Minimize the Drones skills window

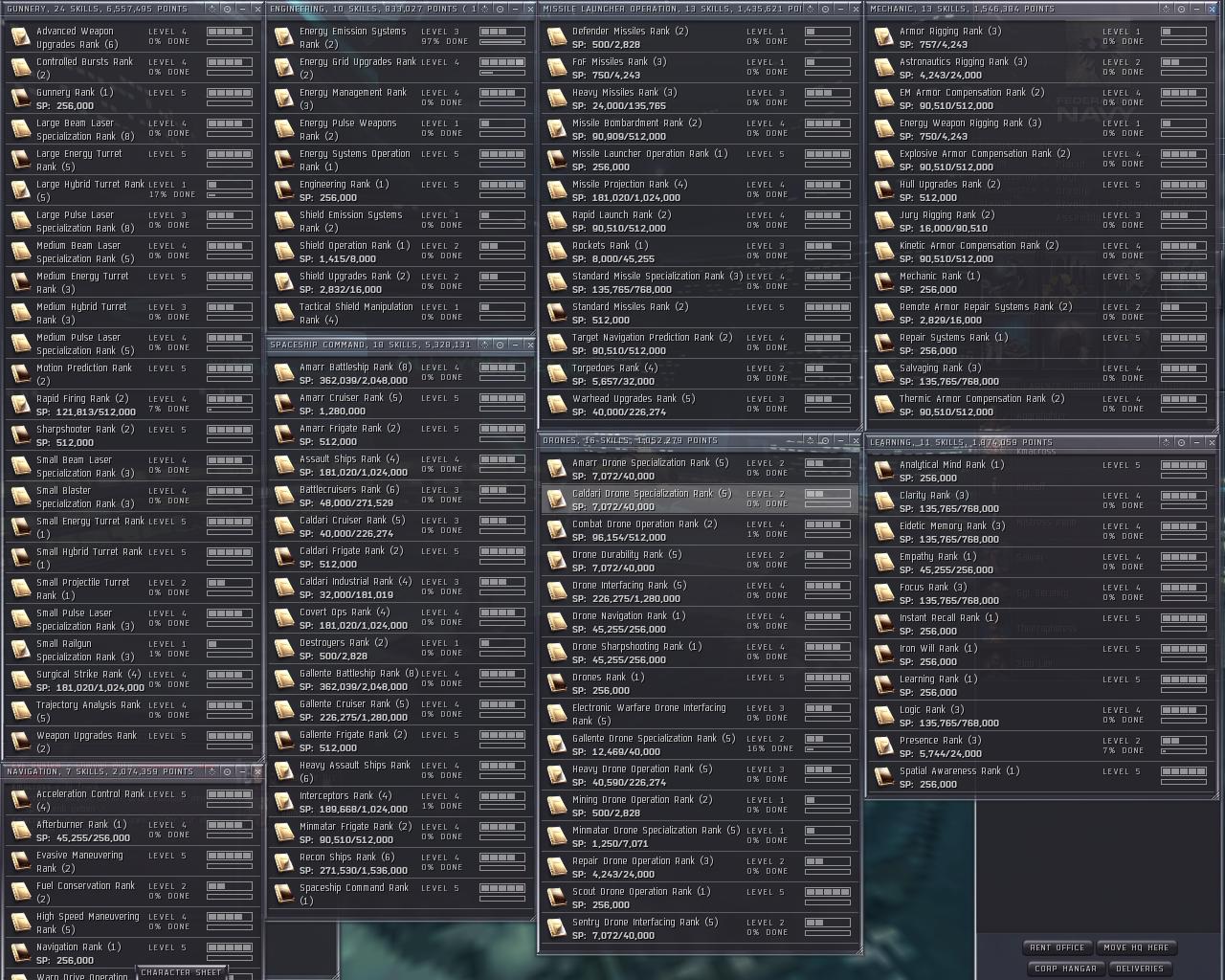[x=840, y=441]
